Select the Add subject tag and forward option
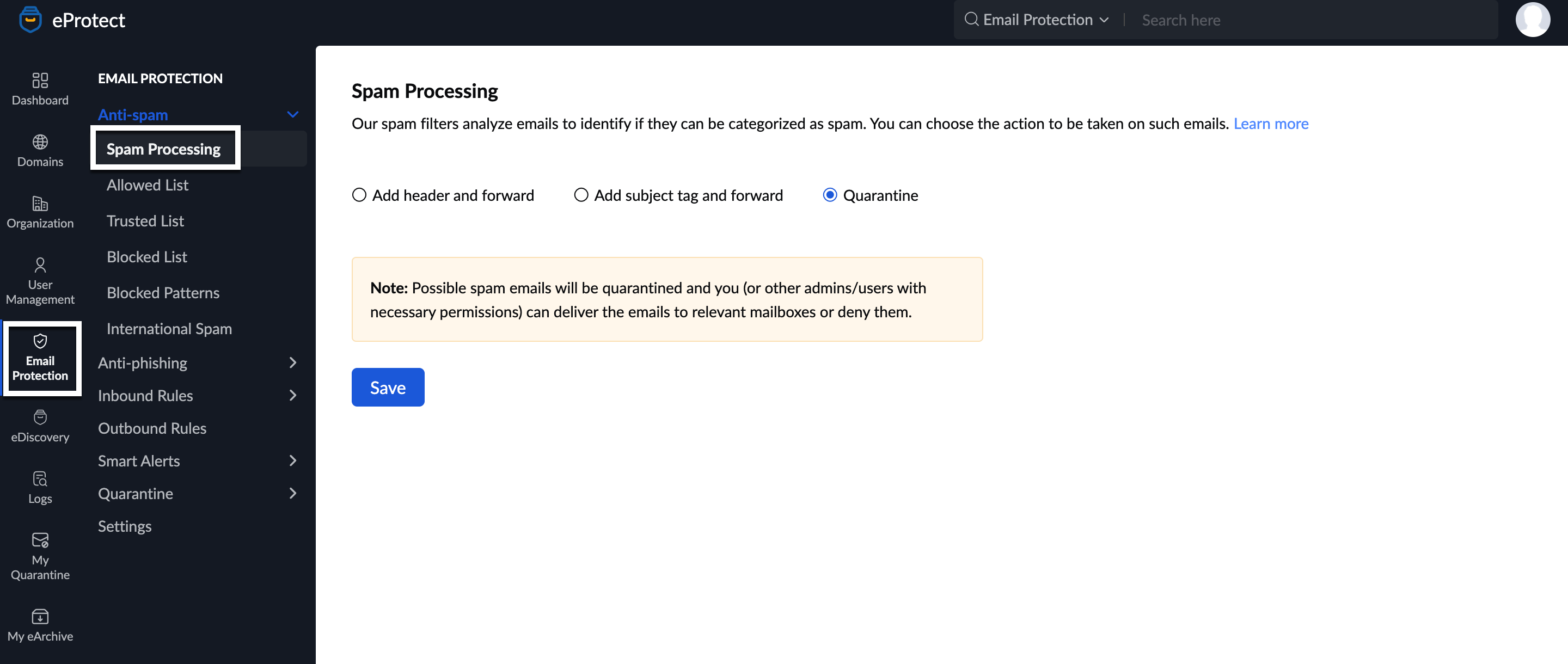Viewport: 1568px width, 664px height. (580, 194)
